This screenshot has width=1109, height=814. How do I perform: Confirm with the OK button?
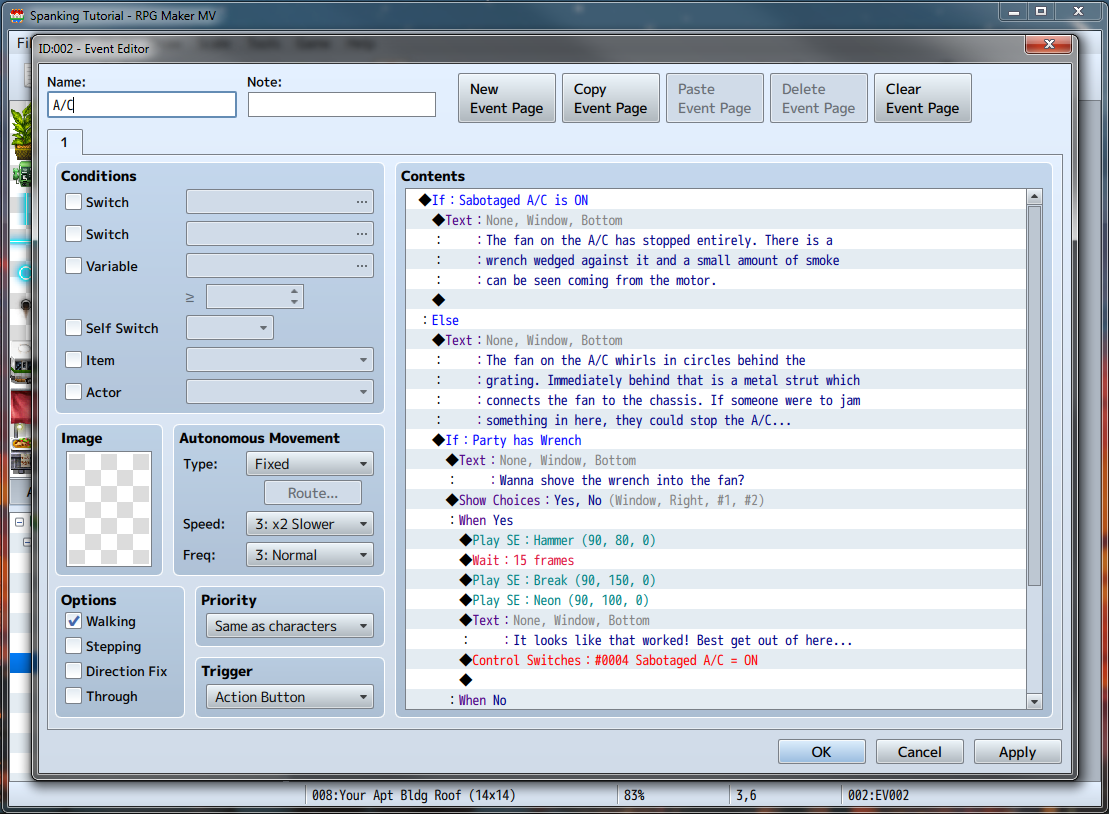(x=822, y=752)
